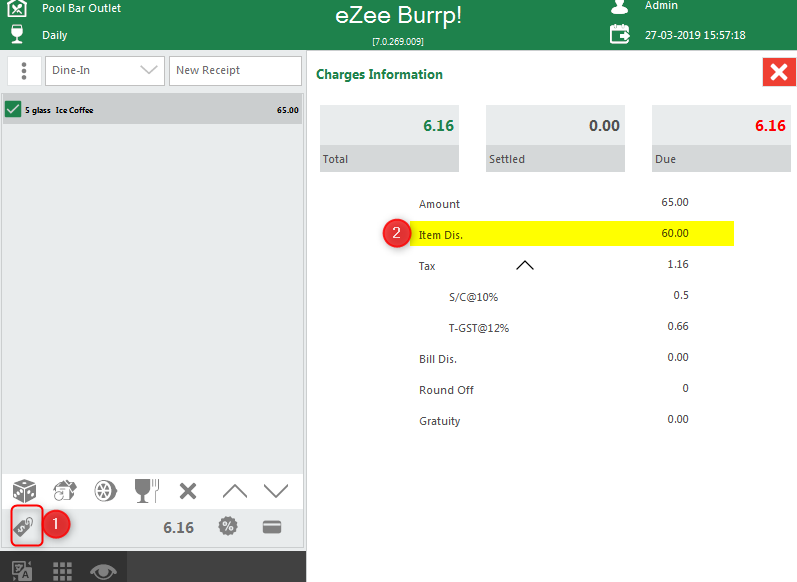The image size is (797, 582).
Task: Click the package box icon in item toolbar
Action: point(65,491)
